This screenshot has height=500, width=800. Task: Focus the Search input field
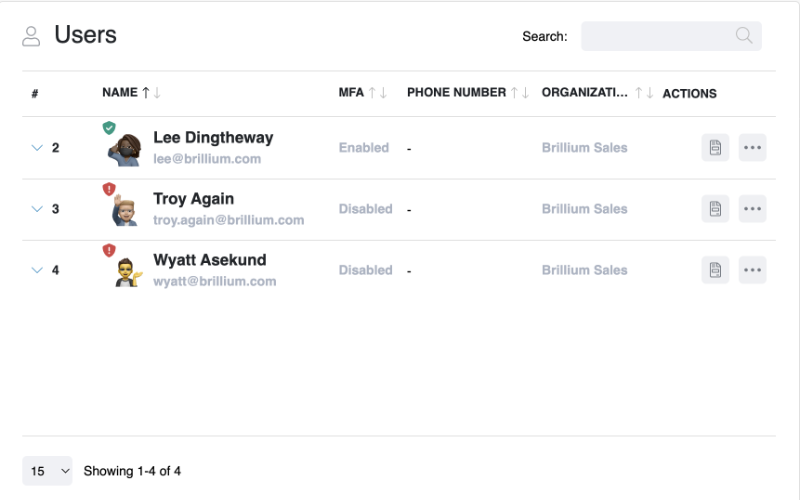(671, 36)
